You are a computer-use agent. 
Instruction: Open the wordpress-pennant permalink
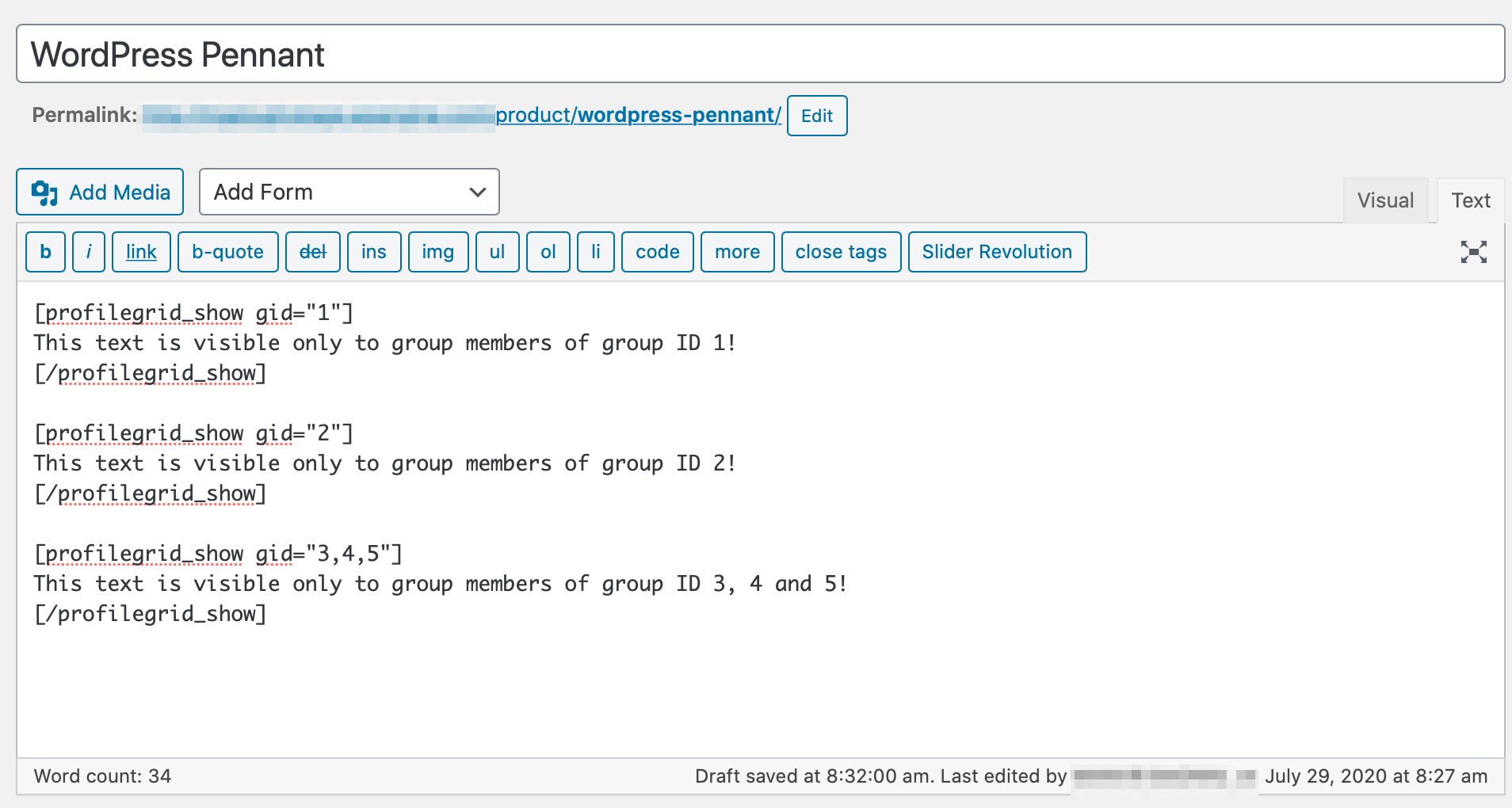coord(678,116)
